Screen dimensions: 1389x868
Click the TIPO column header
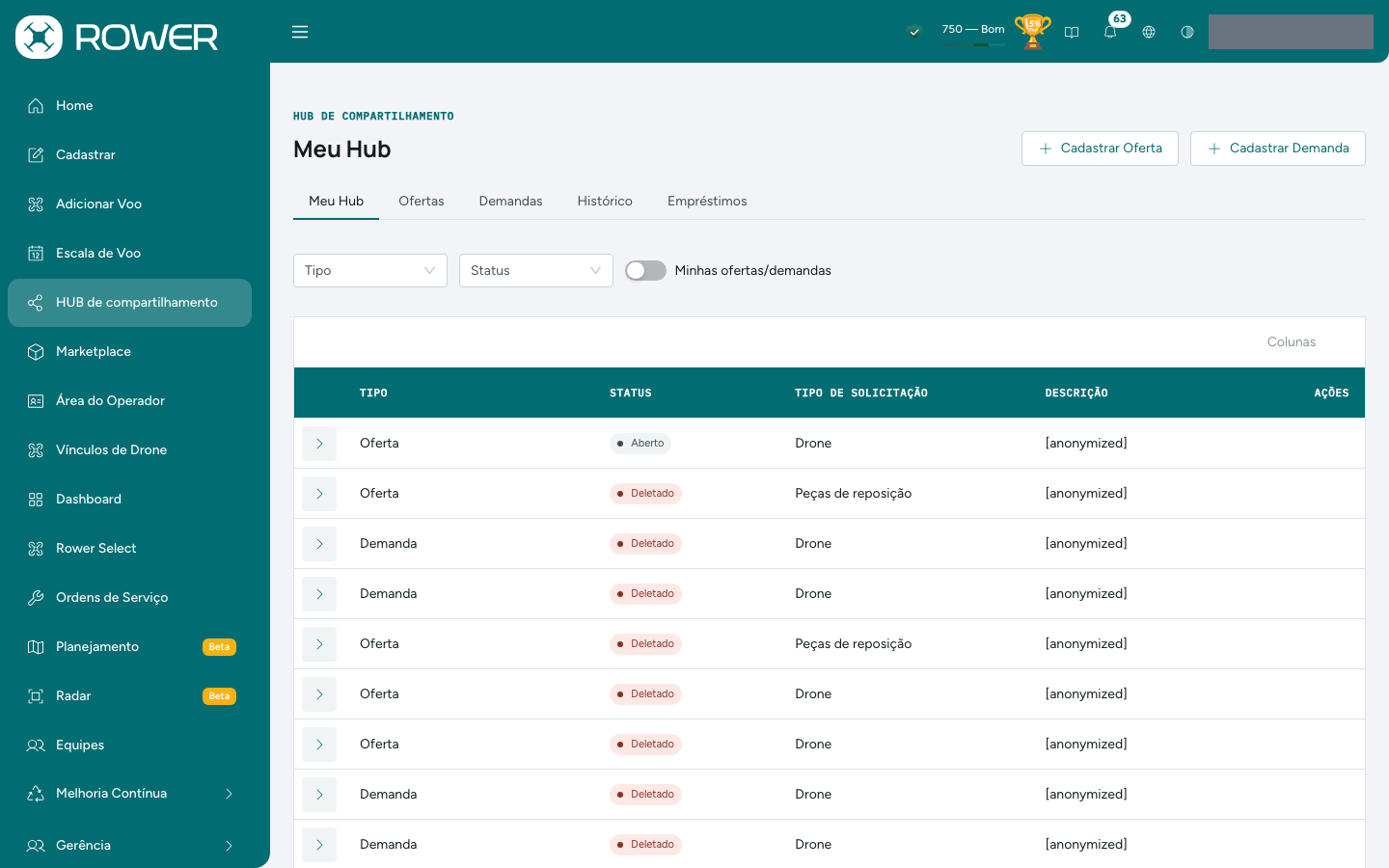[x=373, y=393]
